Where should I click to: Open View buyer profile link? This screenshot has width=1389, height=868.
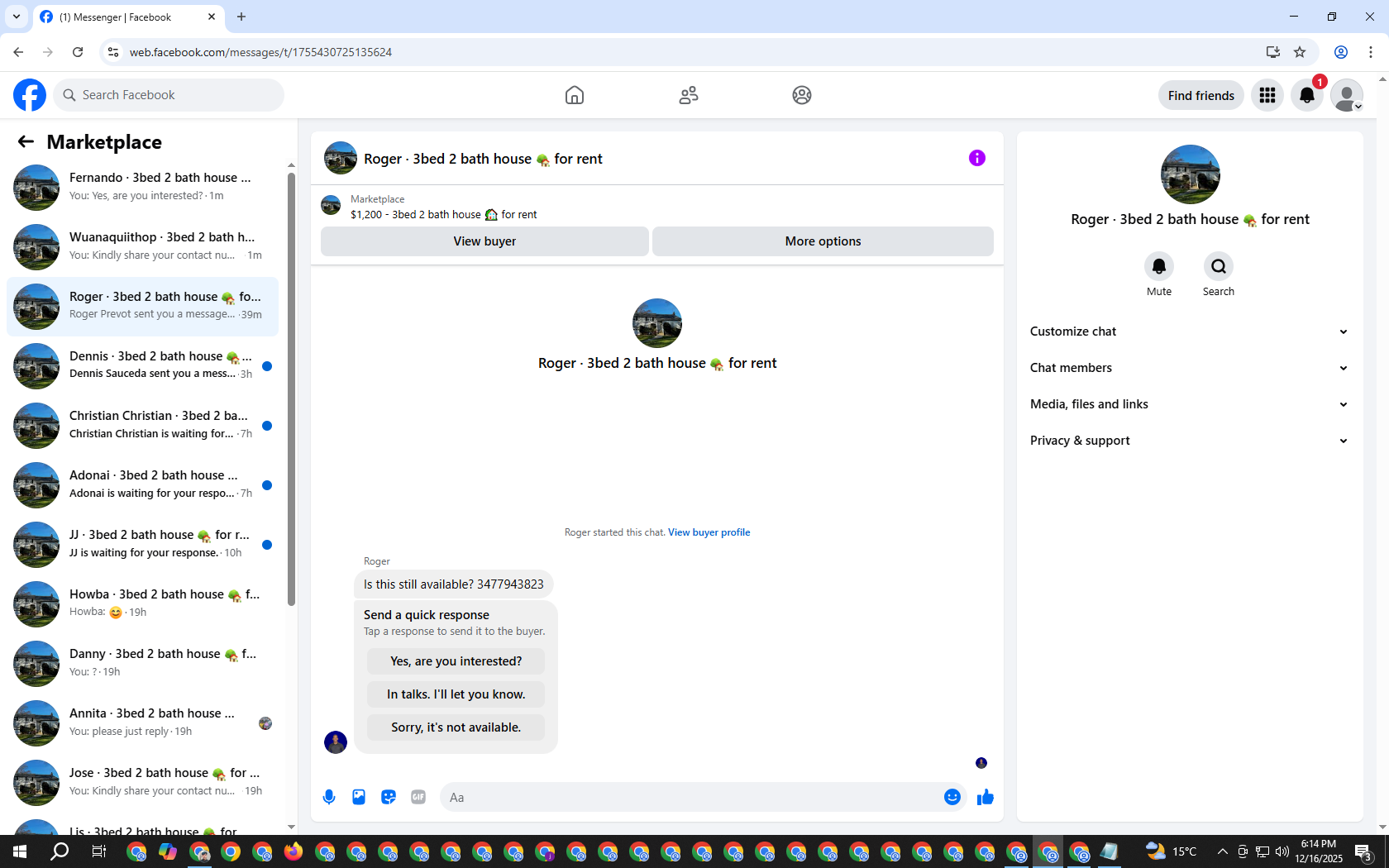pyautogui.click(x=709, y=532)
